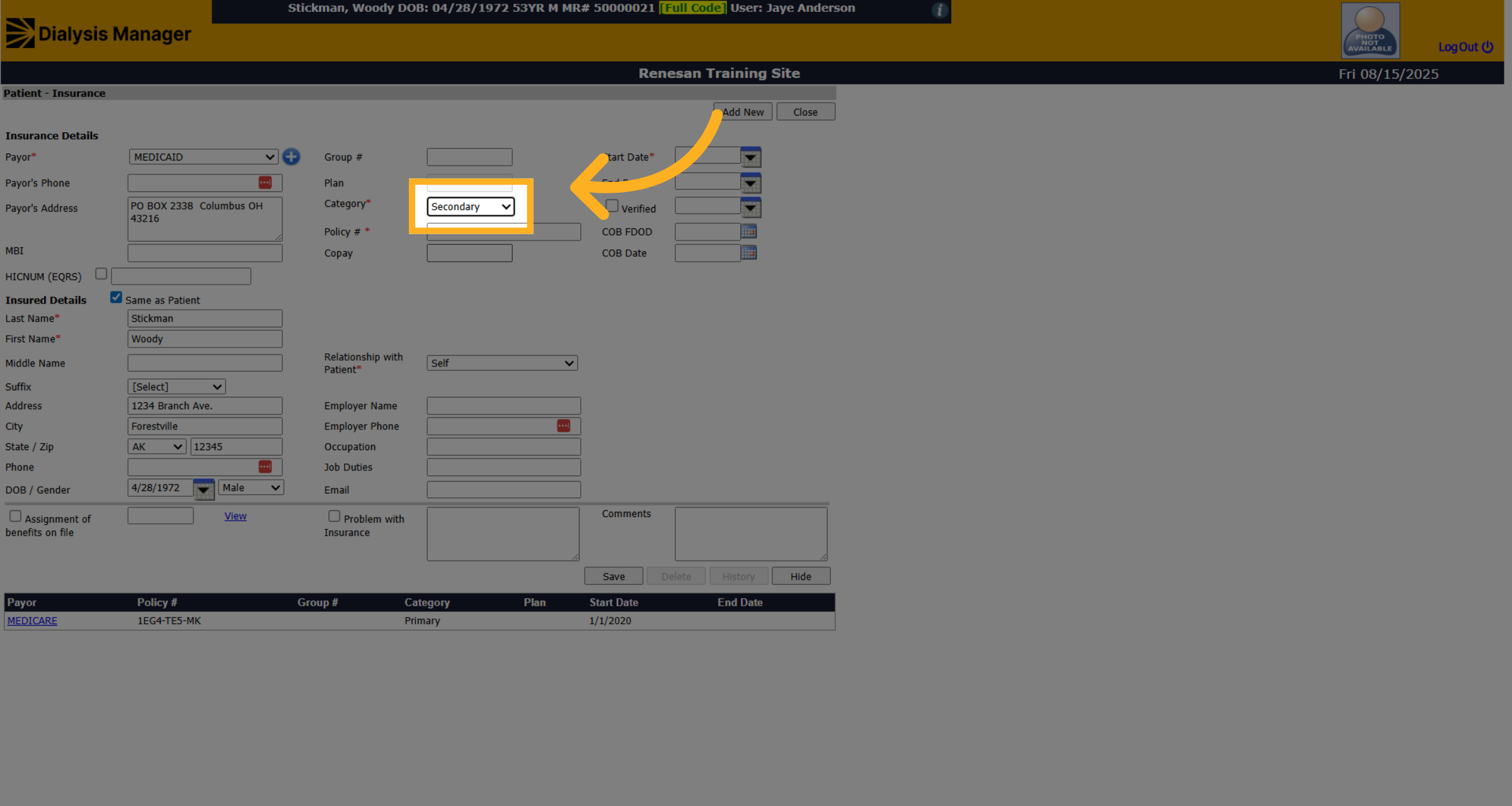
Task: Toggle the Verified checkbox
Action: coord(612,206)
